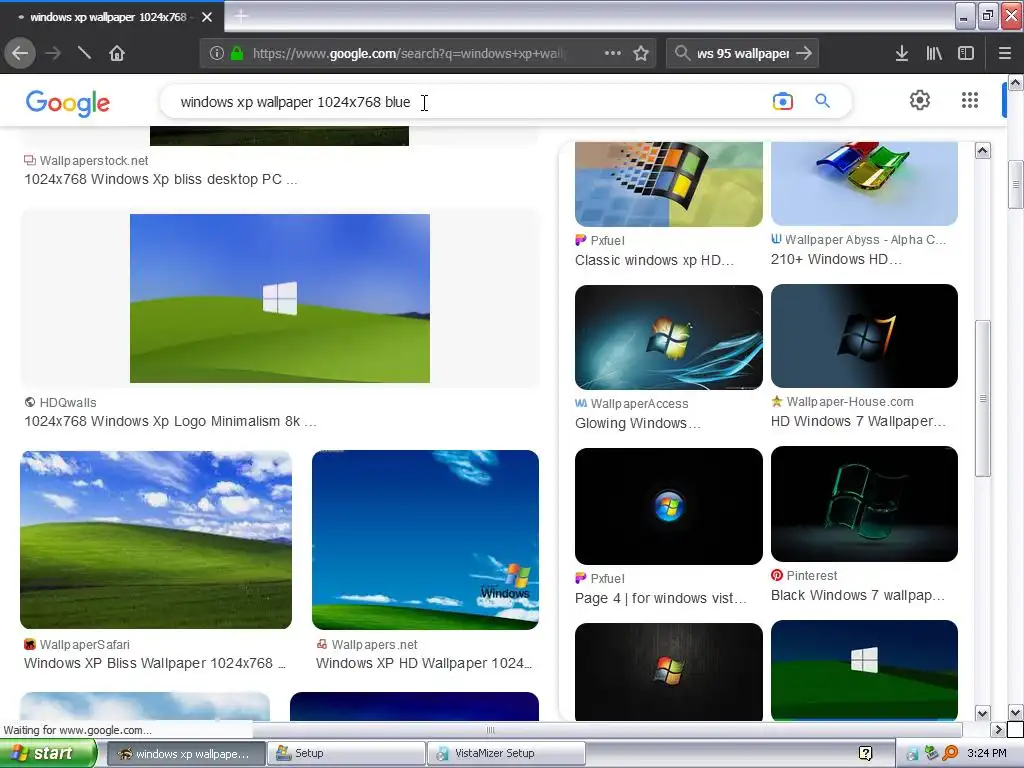Select the windows xp wallpaper 1024x768 tab
The image size is (1024, 768).
tap(112, 17)
